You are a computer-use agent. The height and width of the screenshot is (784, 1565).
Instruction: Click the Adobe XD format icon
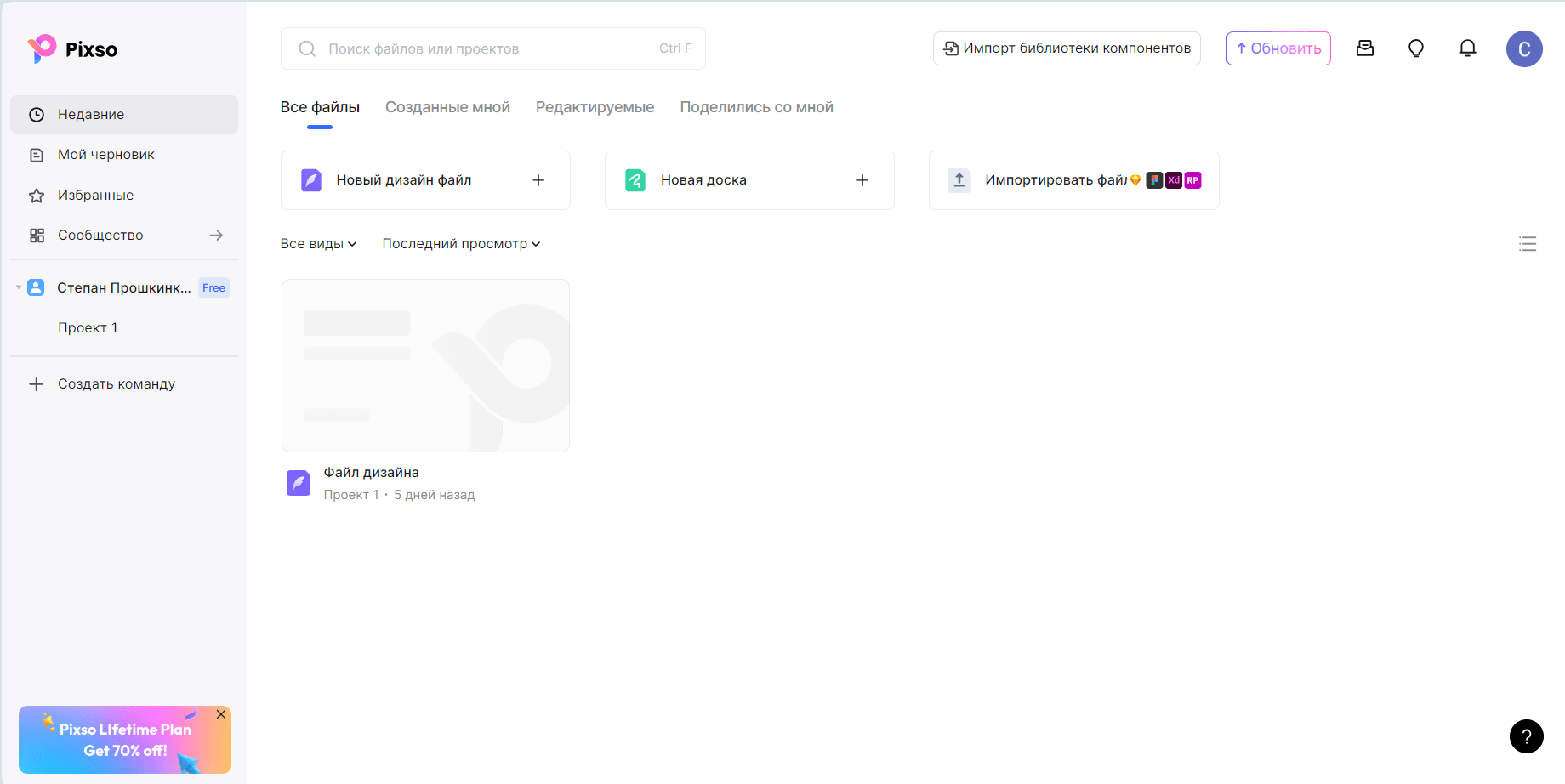click(x=1174, y=180)
